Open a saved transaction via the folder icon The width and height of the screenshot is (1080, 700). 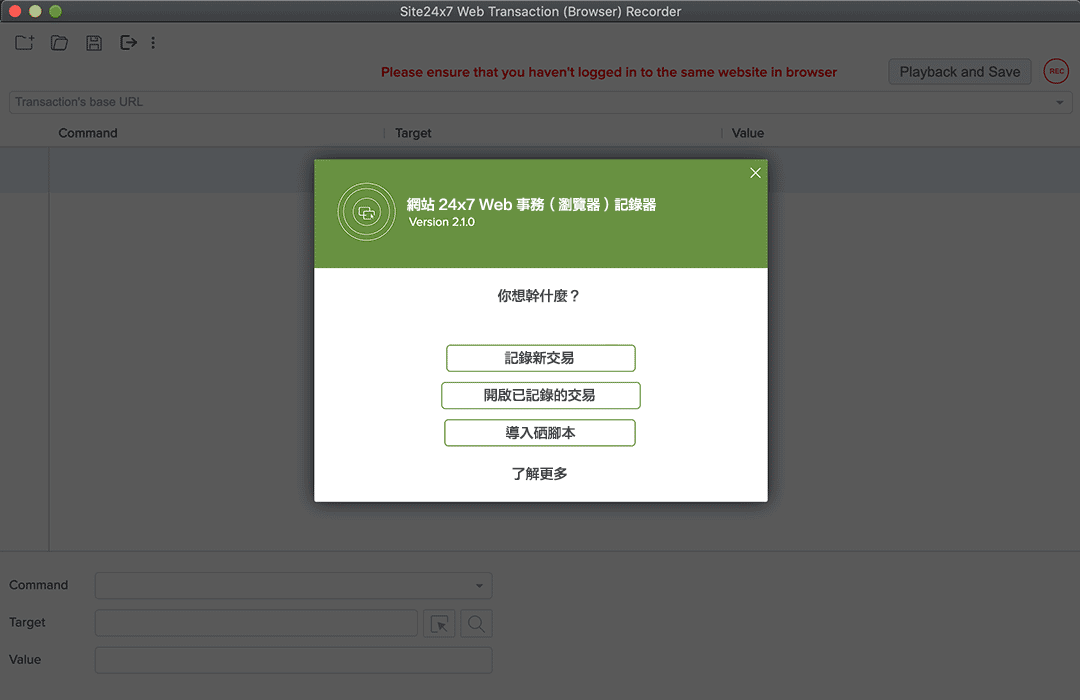(58, 42)
